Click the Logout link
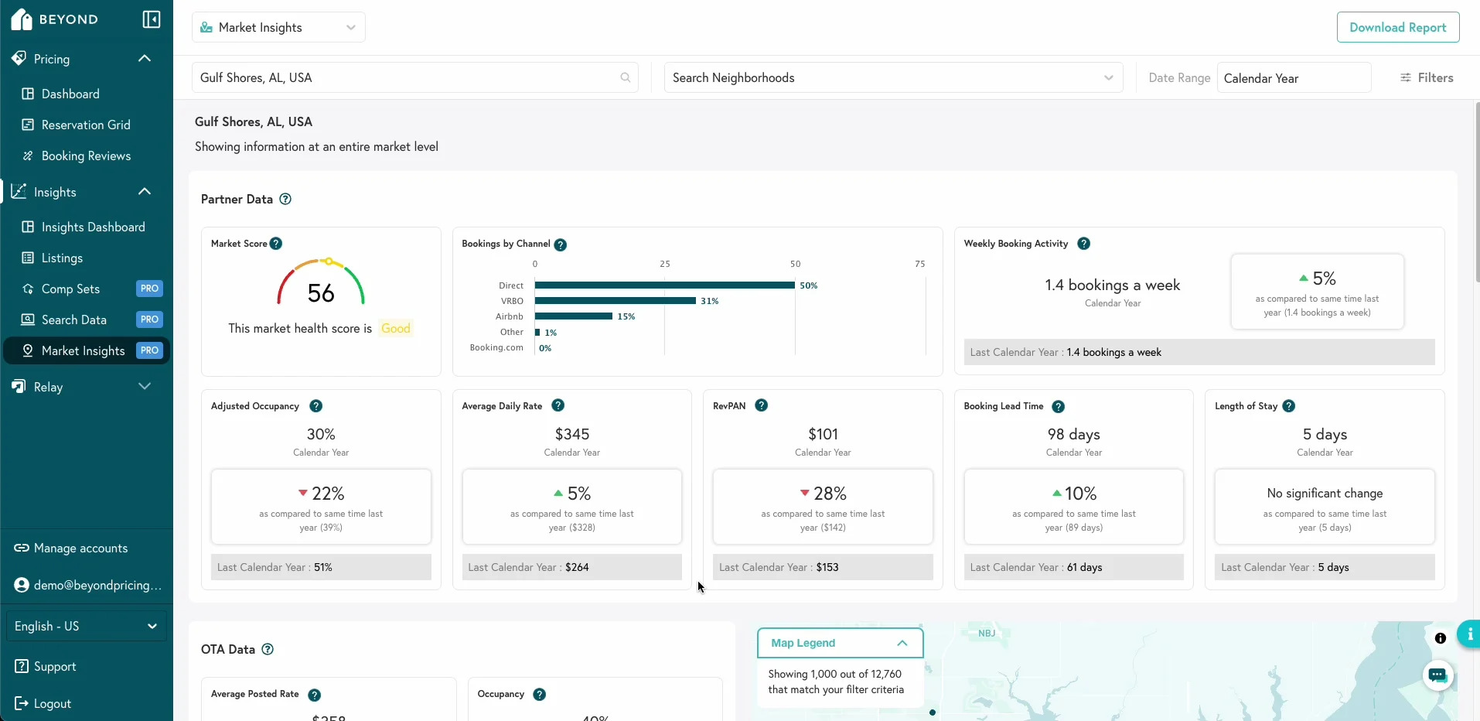 pyautogui.click(x=45, y=703)
